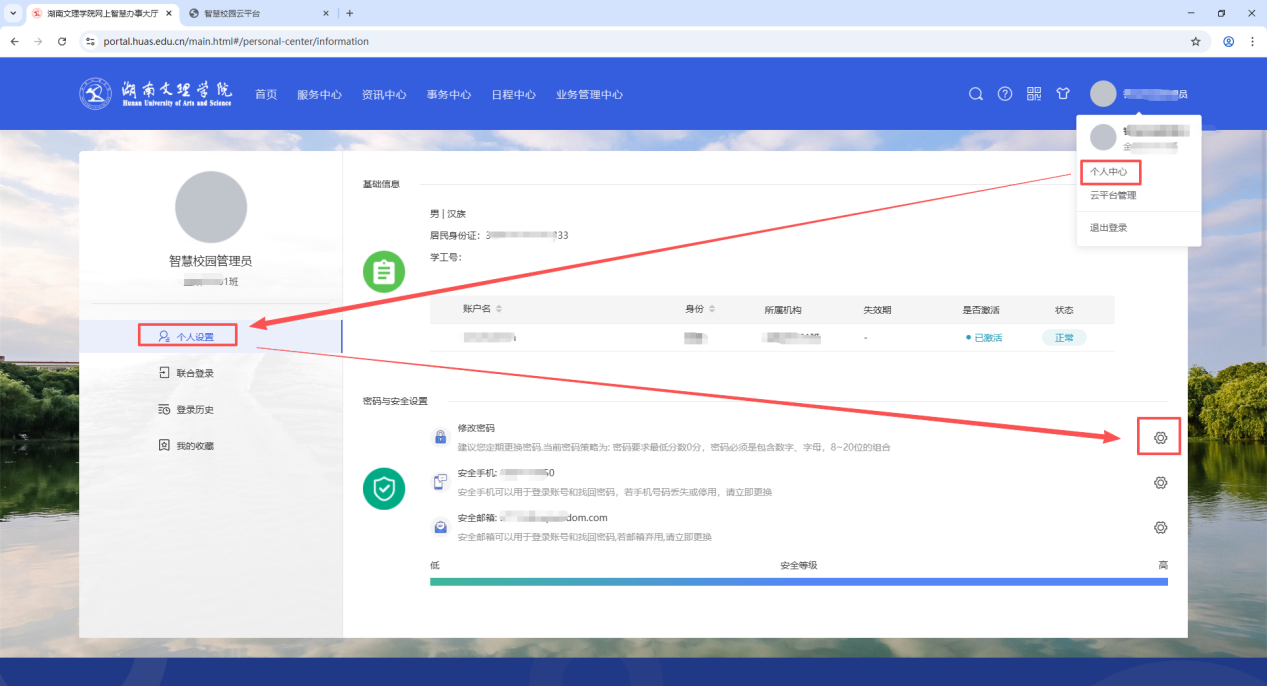Viewport: 1267px width, 686px height.
Task: Open 服务中心 in the top navigation
Action: (x=319, y=95)
